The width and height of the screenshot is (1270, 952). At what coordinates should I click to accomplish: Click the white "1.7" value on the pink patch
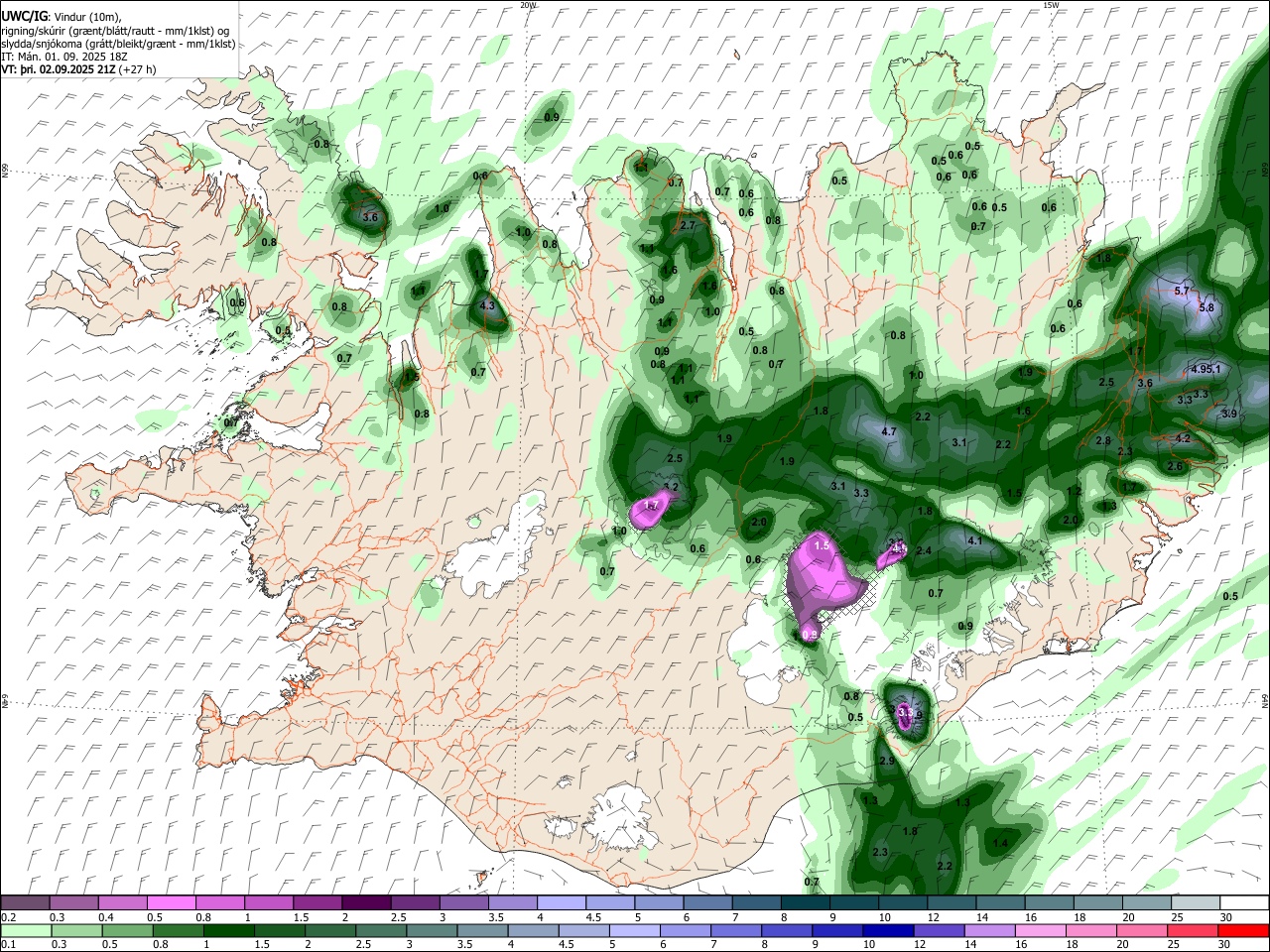pos(651,505)
